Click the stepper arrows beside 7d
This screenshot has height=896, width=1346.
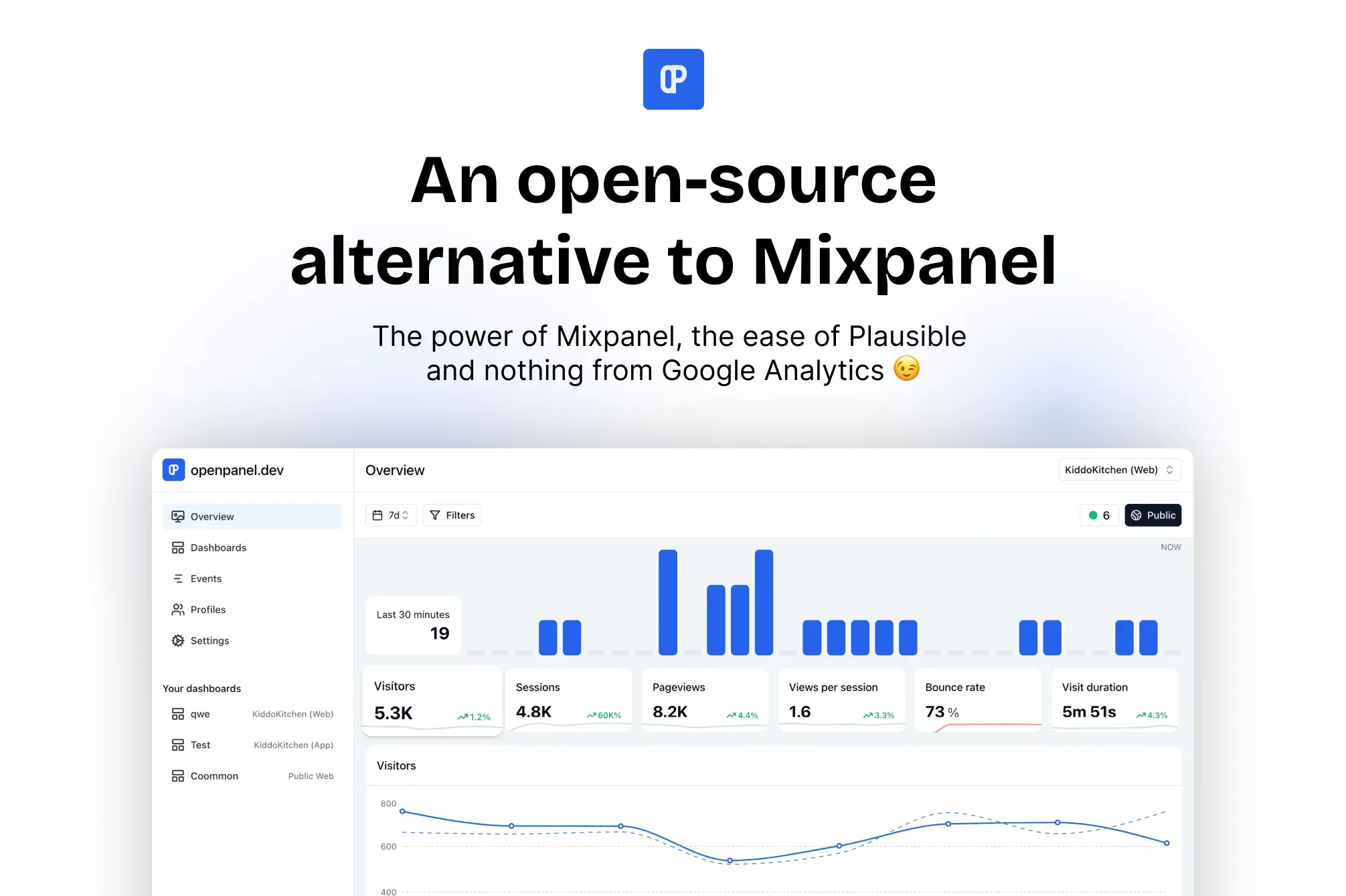(x=405, y=515)
